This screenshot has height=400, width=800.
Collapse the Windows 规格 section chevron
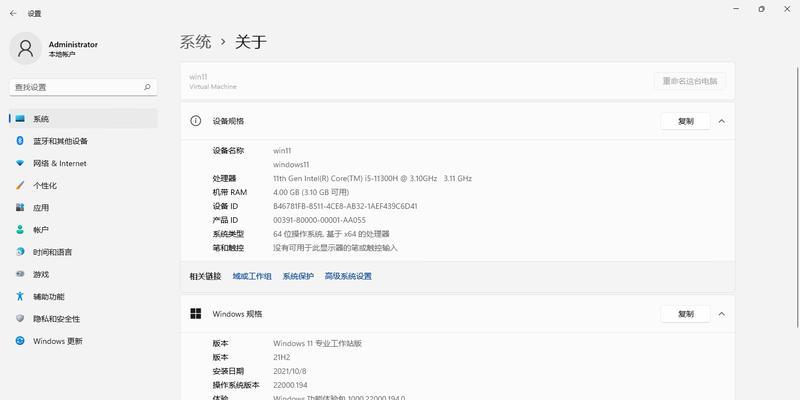pyautogui.click(x=721, y=314)
